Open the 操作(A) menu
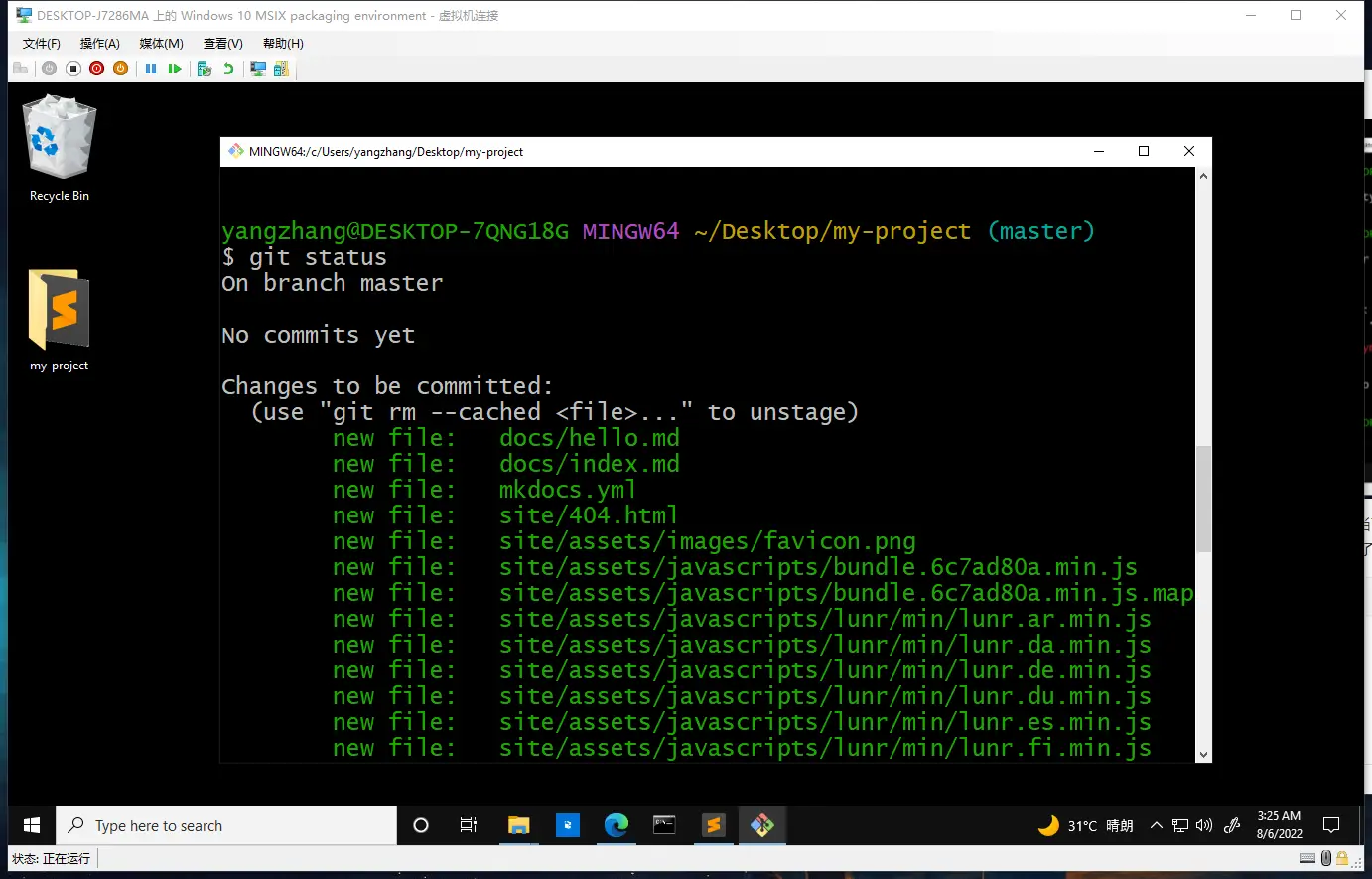The height and width of the screenshot is (879, 1372). coord(99,44)
